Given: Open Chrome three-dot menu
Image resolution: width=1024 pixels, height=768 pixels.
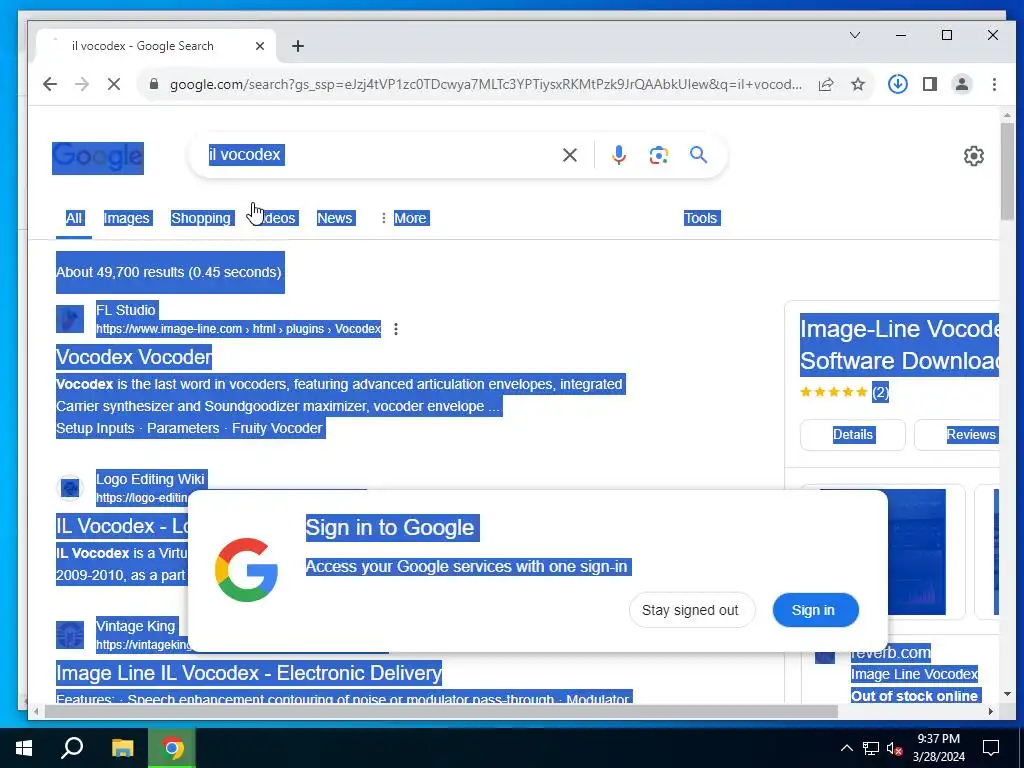Looking at the screenshot, I should point(994,84).
